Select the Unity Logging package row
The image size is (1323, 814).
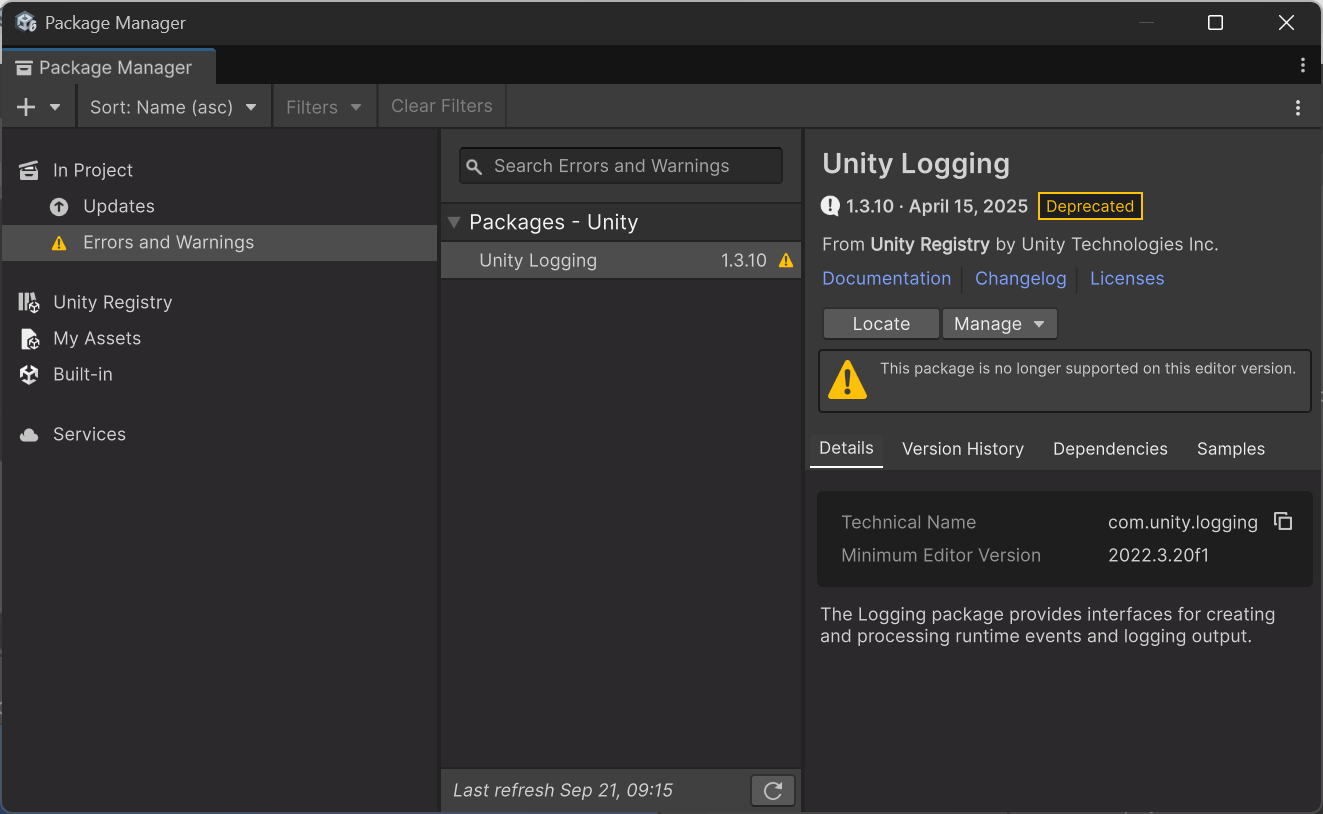621,260
